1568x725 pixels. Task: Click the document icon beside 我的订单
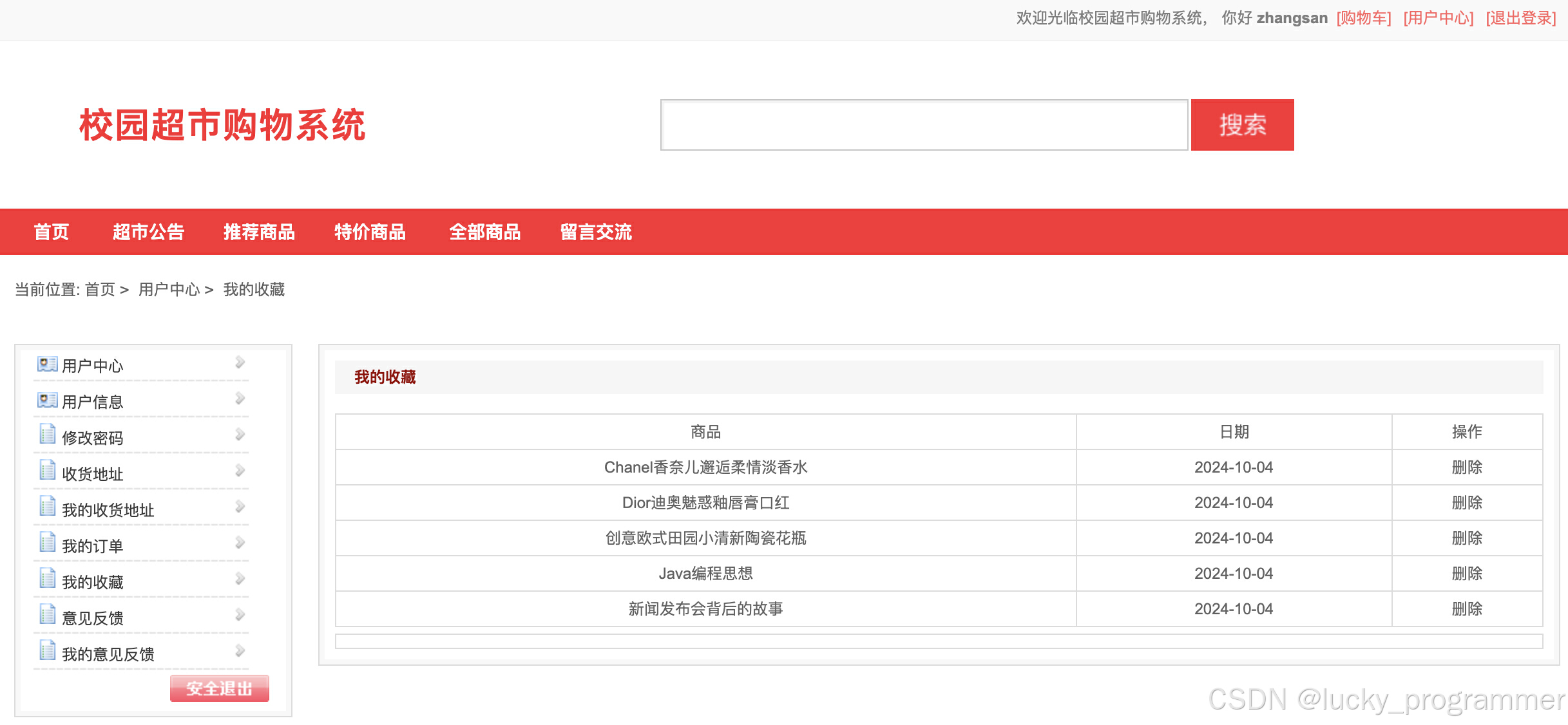(47, 543)
